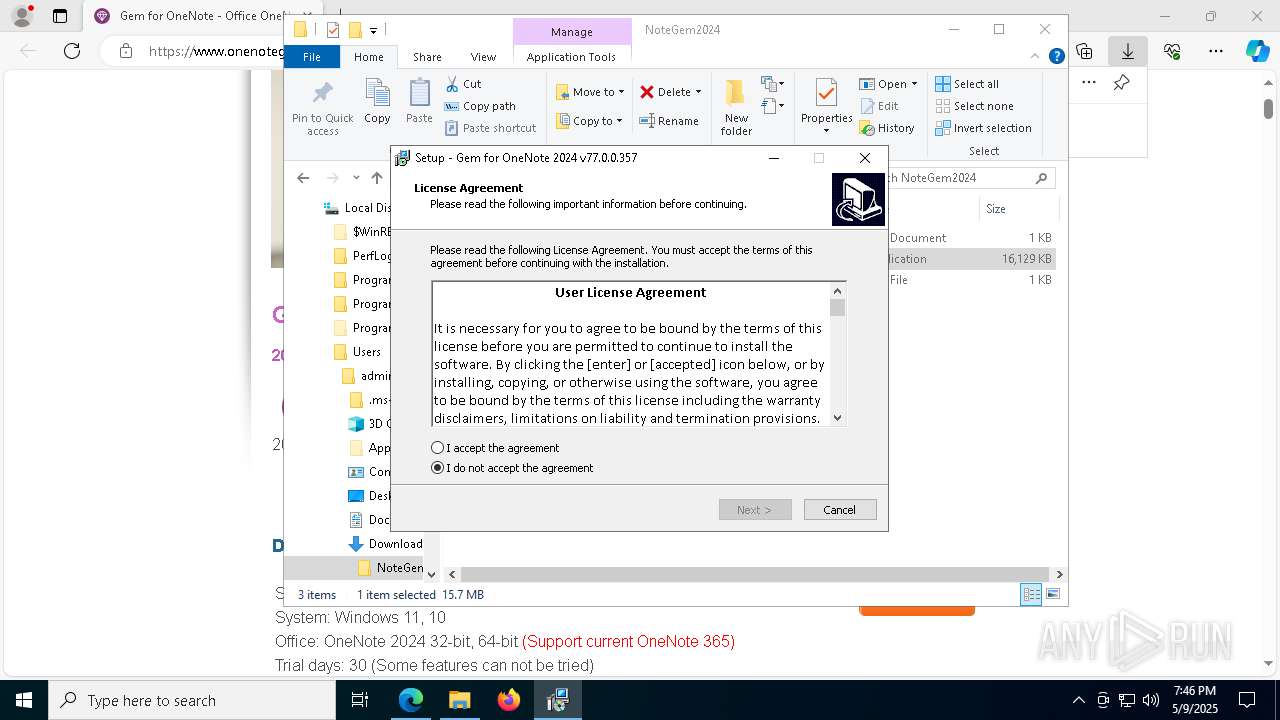
Task: Click the Task View taskbar icon
Action: tap(360, 700)
